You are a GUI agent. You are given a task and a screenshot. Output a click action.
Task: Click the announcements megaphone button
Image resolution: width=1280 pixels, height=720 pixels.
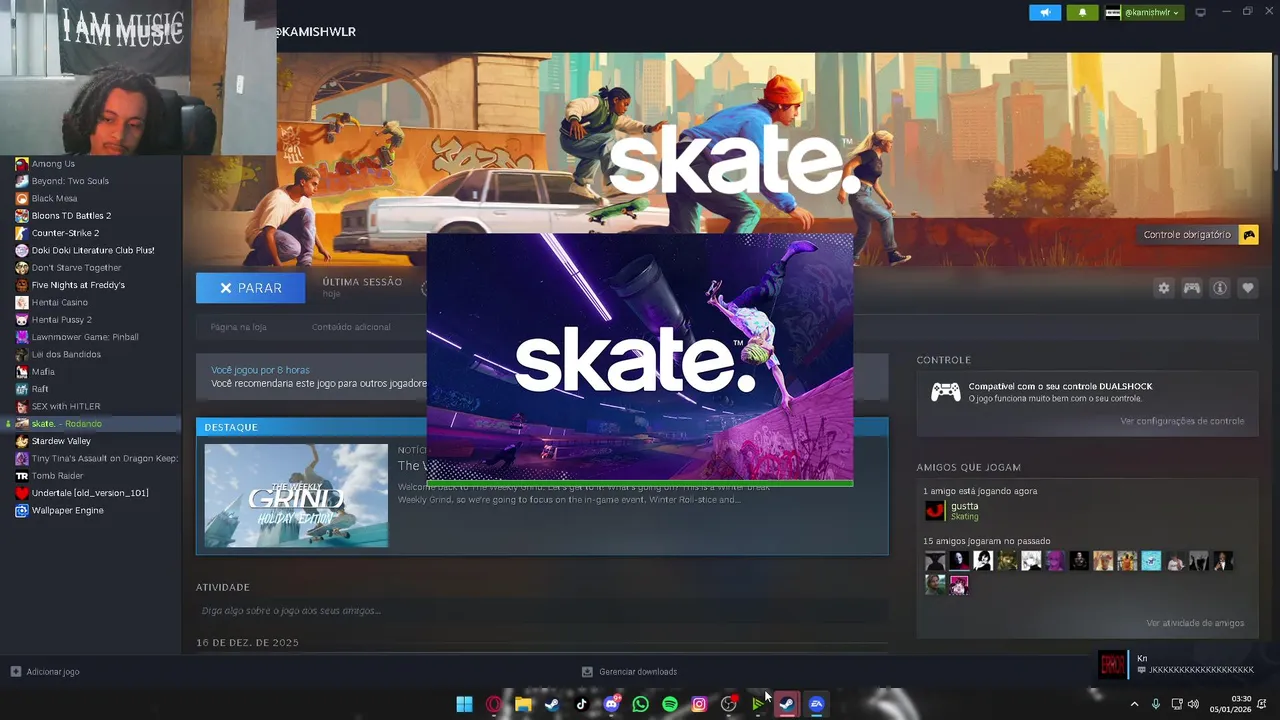point(1045,12)
